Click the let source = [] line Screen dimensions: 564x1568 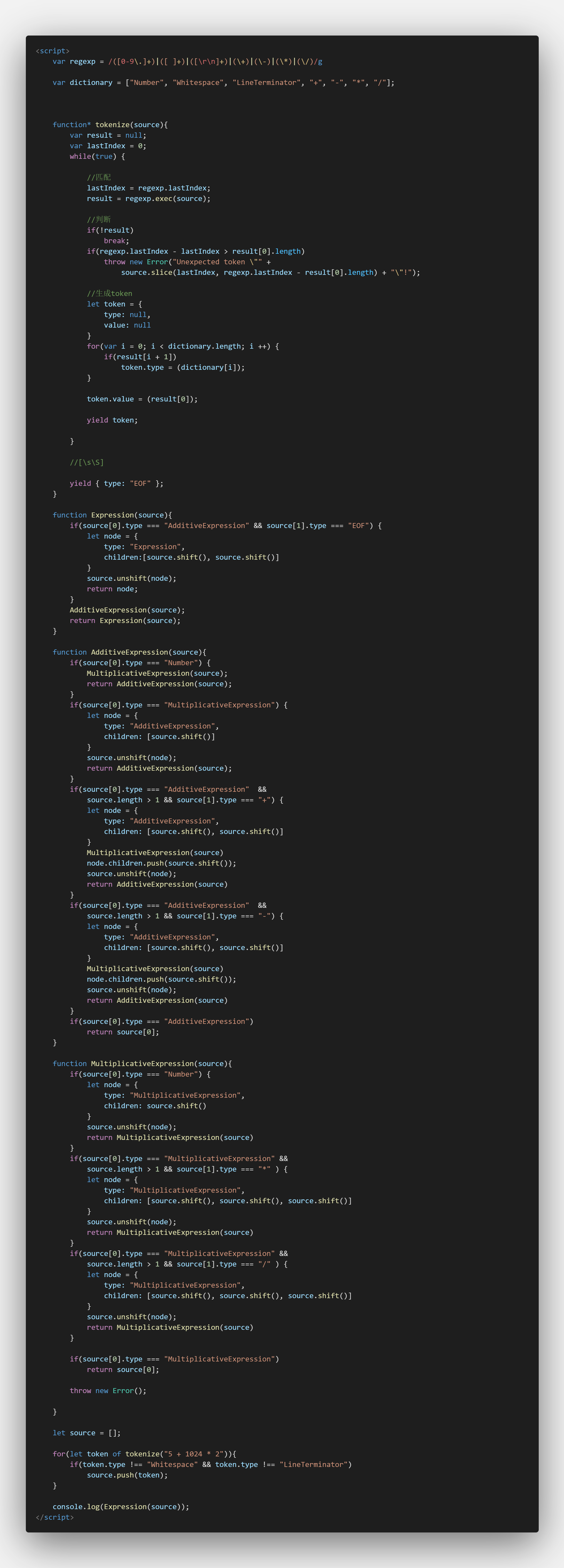point(86,1433)
